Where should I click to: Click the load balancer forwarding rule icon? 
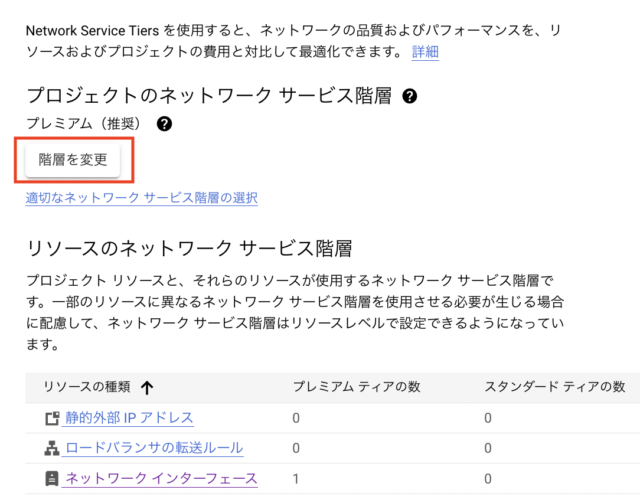click(x=52, y=448)
